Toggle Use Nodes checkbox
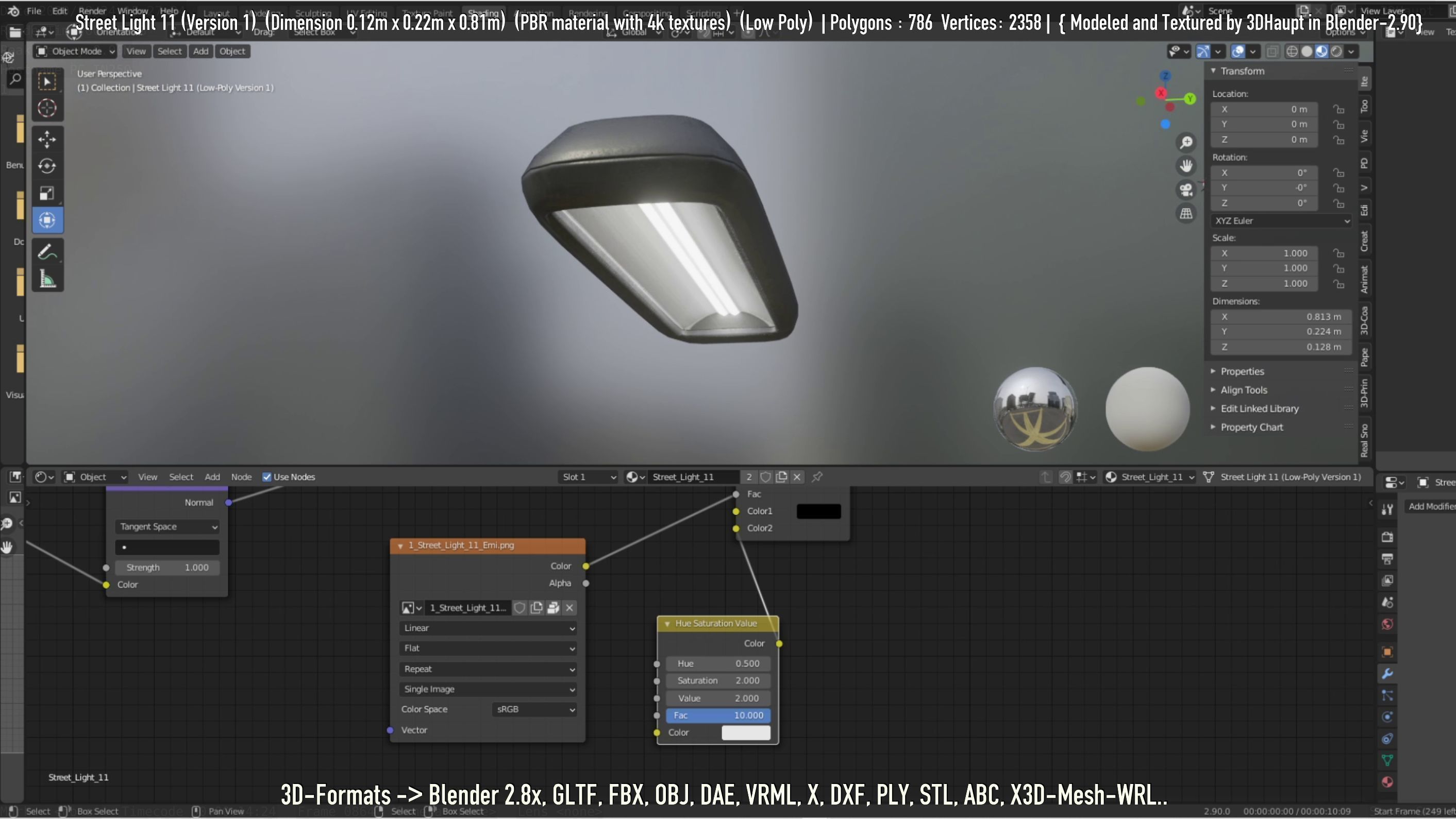The height and width of the screenshot is (819, 1456). [267, 476]
